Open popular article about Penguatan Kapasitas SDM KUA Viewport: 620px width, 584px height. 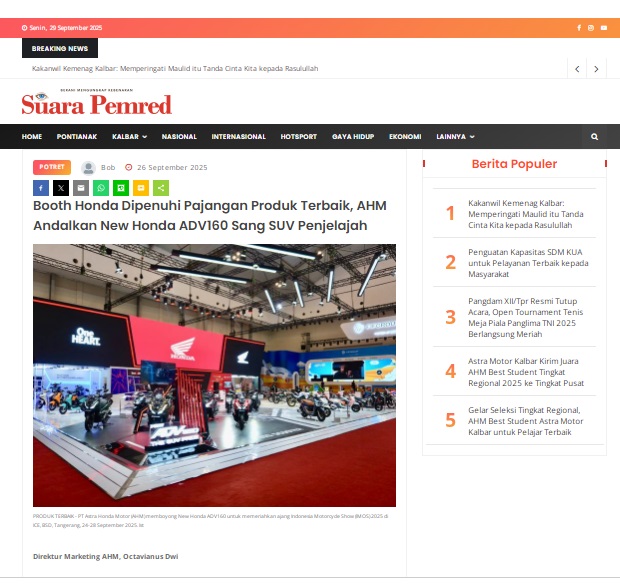528,263
